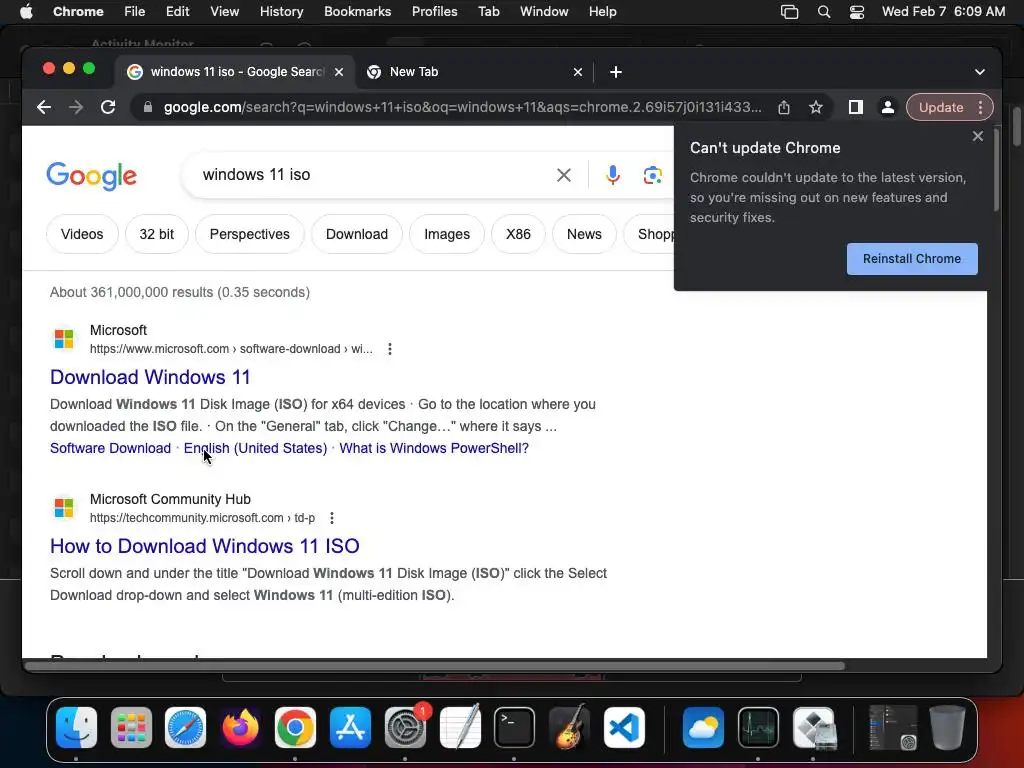Open Terminal from the Dock
Image resolution: width=1024 pixels, height=768 pixels.
point(515,727)
